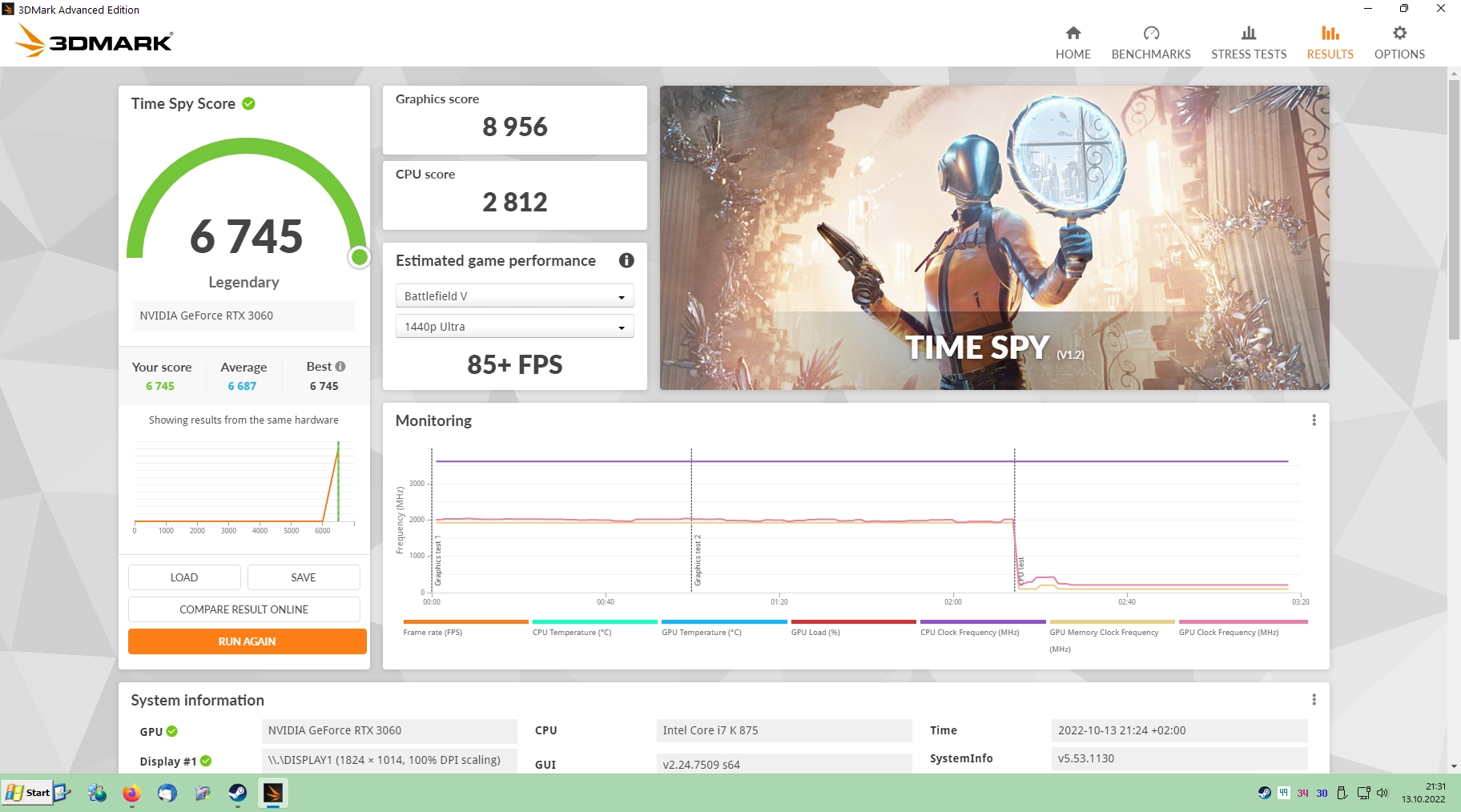Screen dimensions: 1461x812
Task: Open the volume tray icon
Action: (x=1383, y=793)
